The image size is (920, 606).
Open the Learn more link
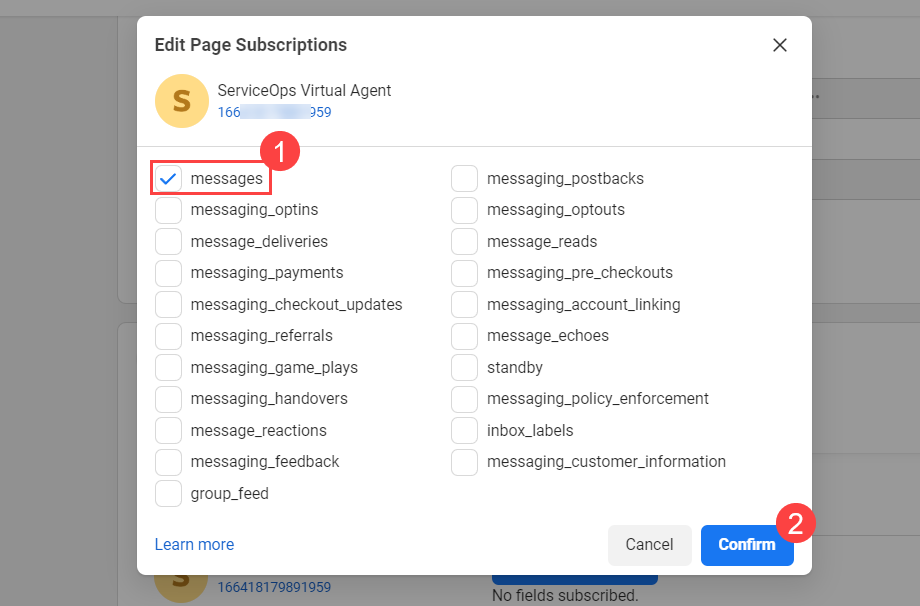pyautogui.click(x=193, y=544)
